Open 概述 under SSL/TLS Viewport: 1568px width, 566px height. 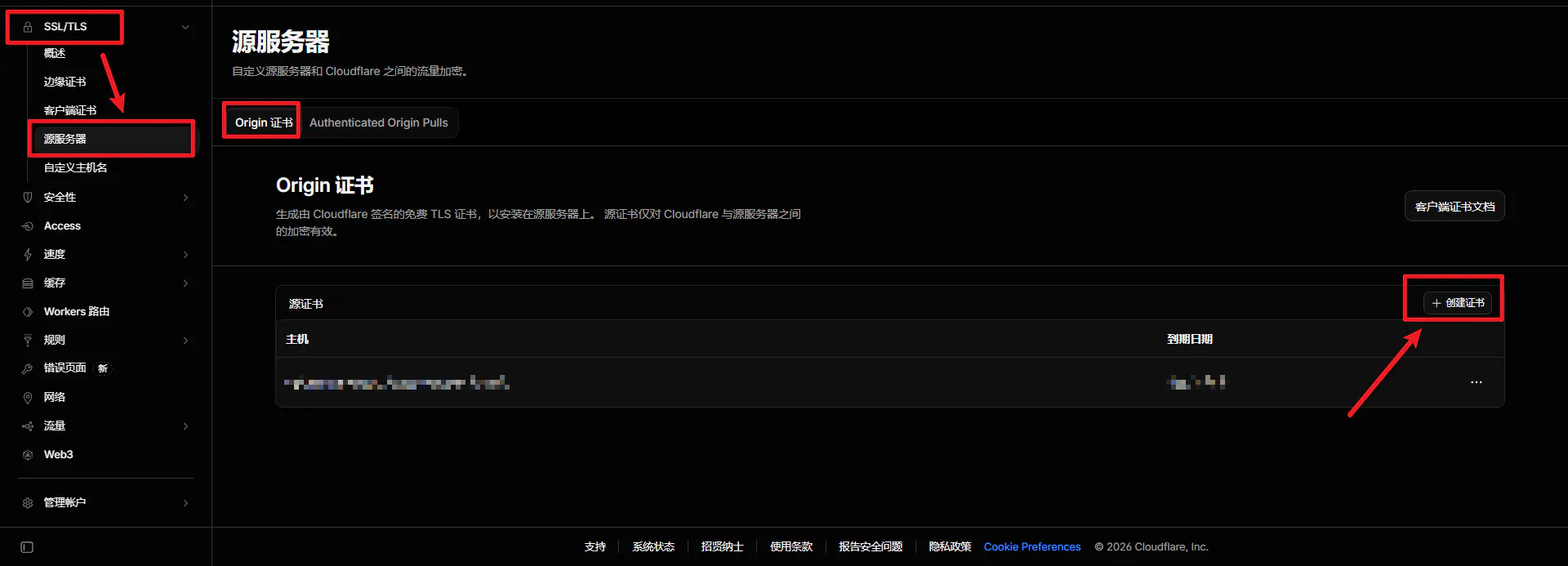(x=55, y=53)
